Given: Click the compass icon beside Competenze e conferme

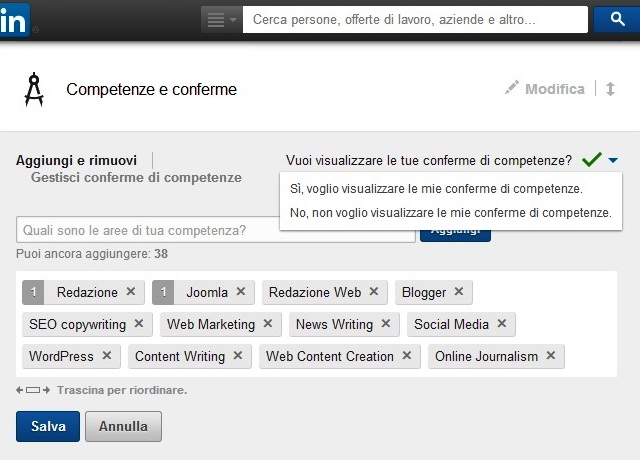Looking at the screenshot, I should click(x=34, y=89).
